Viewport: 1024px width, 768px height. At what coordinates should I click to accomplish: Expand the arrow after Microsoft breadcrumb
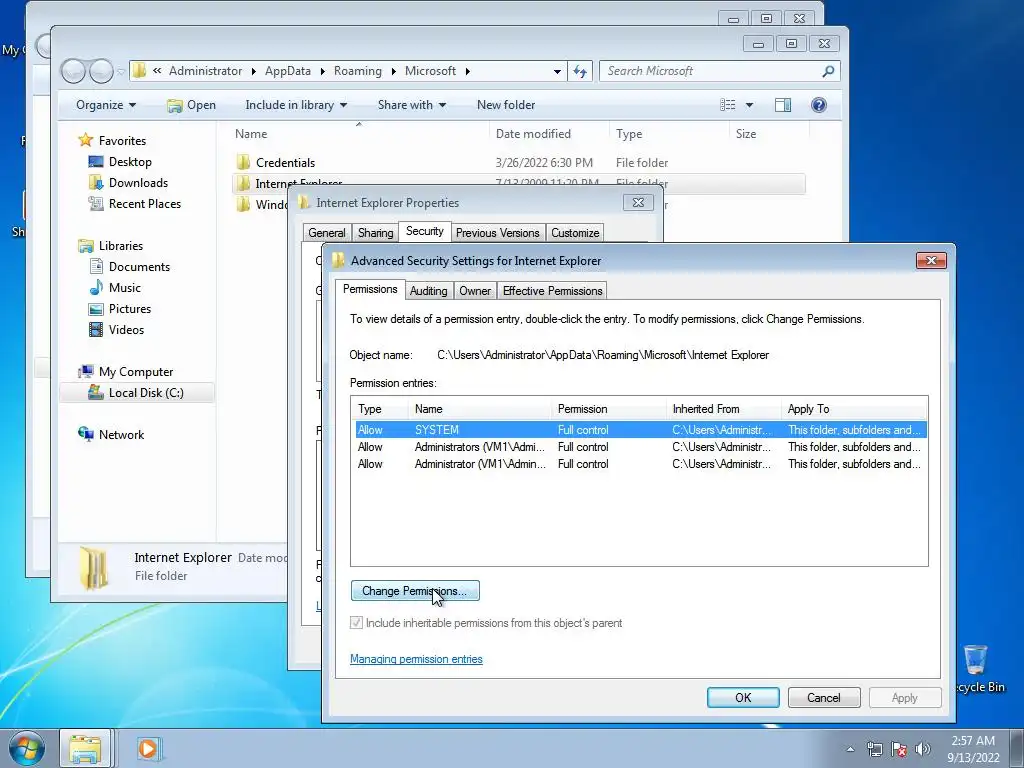pos(468,71)
